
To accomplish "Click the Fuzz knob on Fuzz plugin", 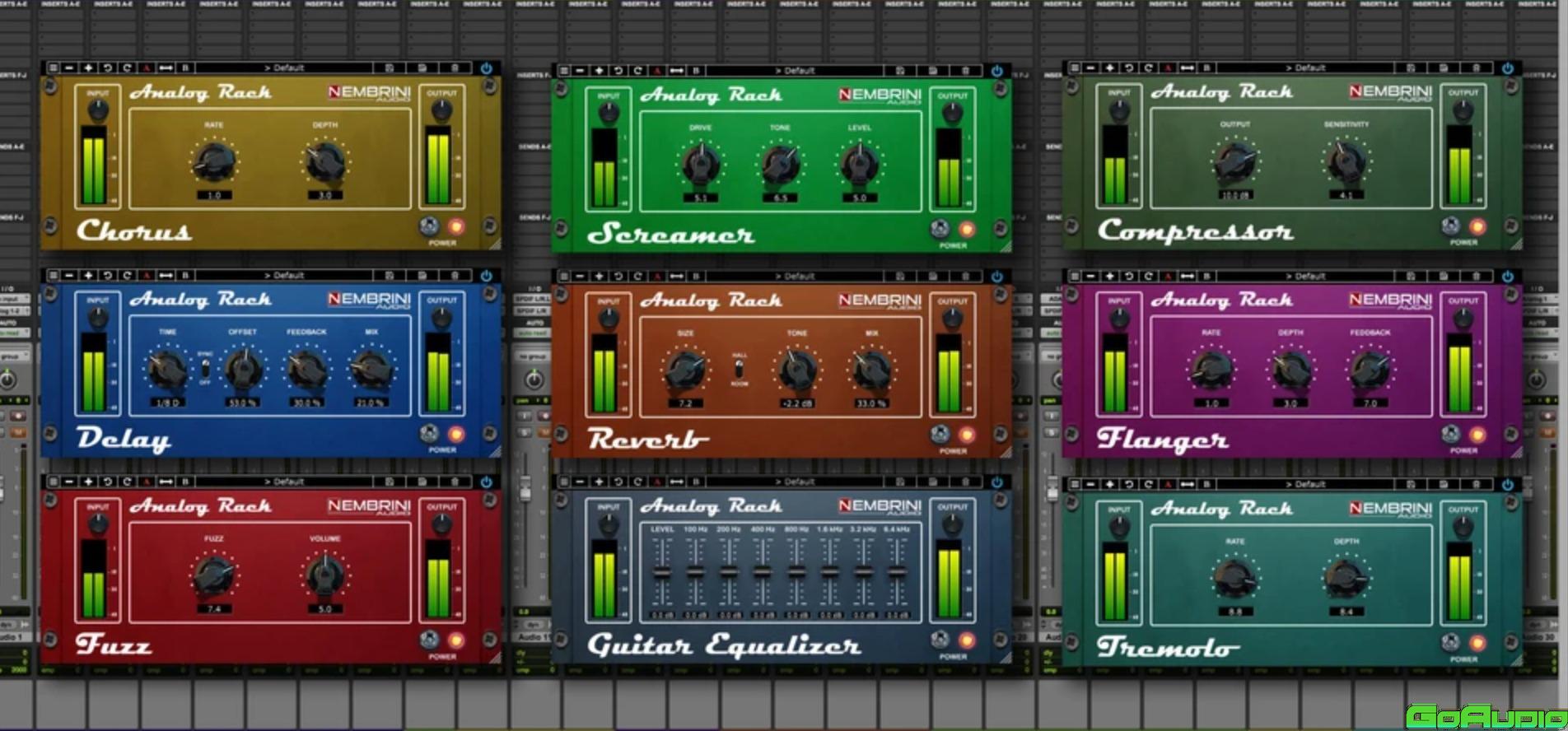I will point(214,575).
